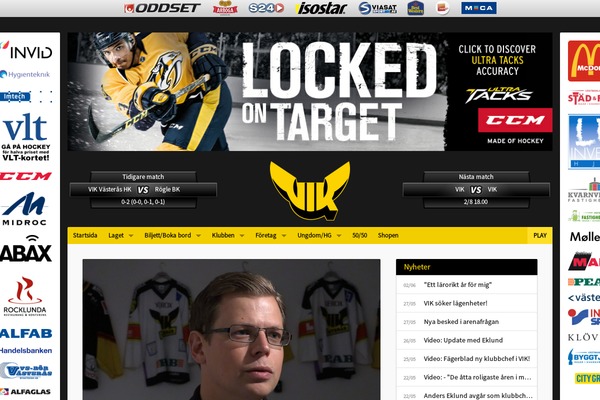Screen dimensions: 600x400
Task: Open the INVID sponsor logo
Action: tap(27, 51)
